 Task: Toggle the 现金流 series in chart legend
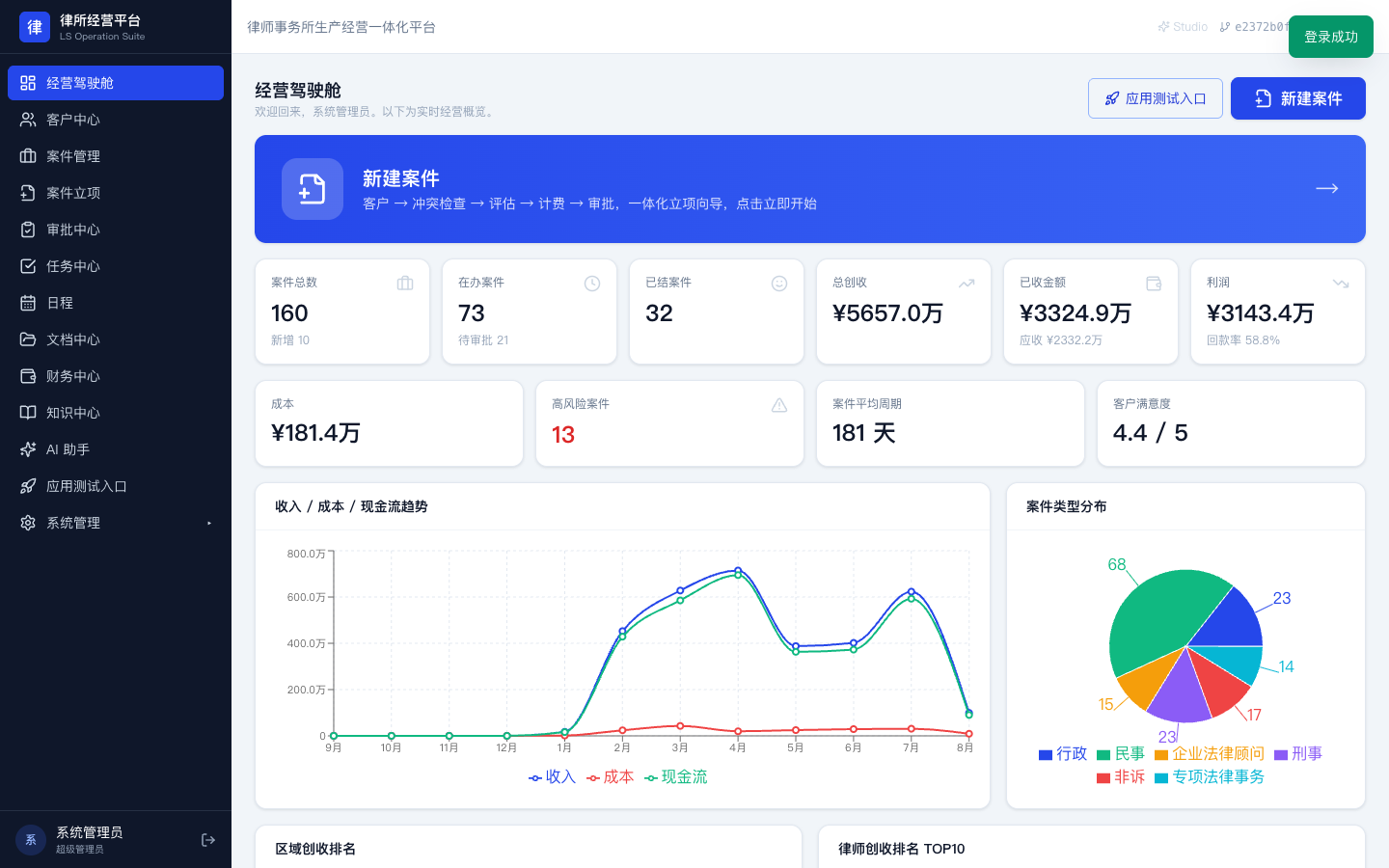click(675, 777)
